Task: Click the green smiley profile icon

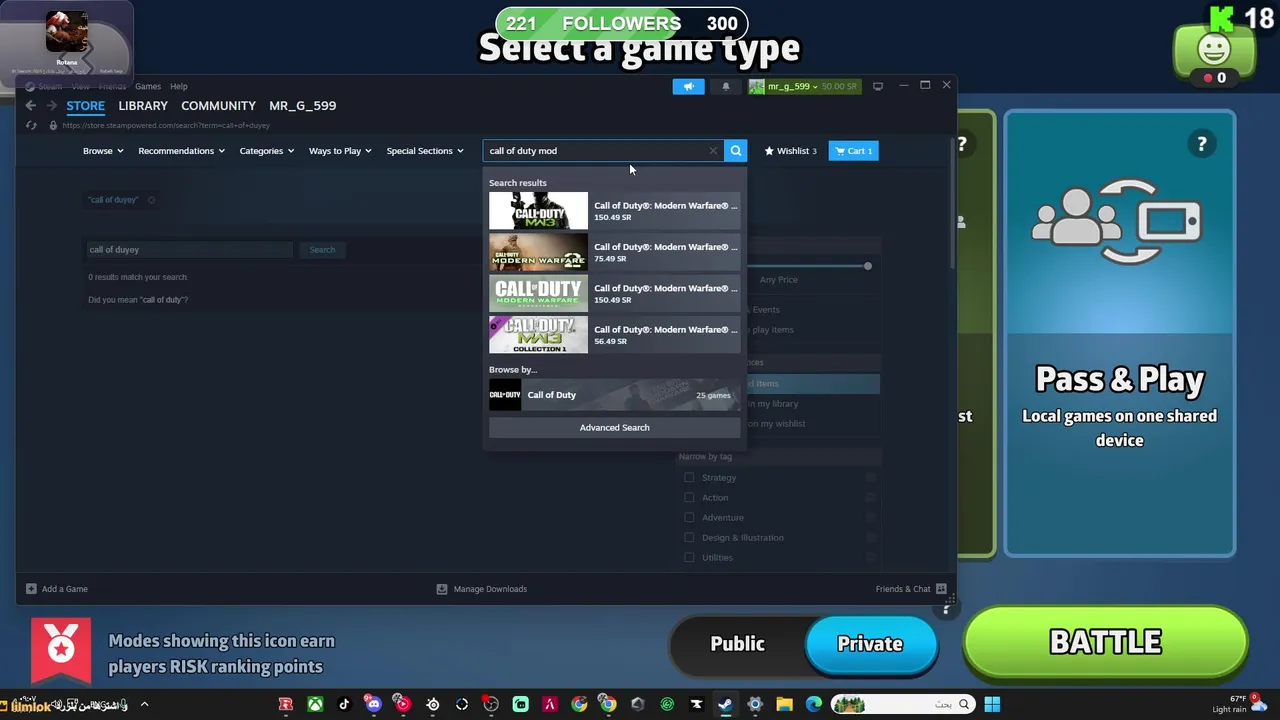Action: coord(1214,51)
